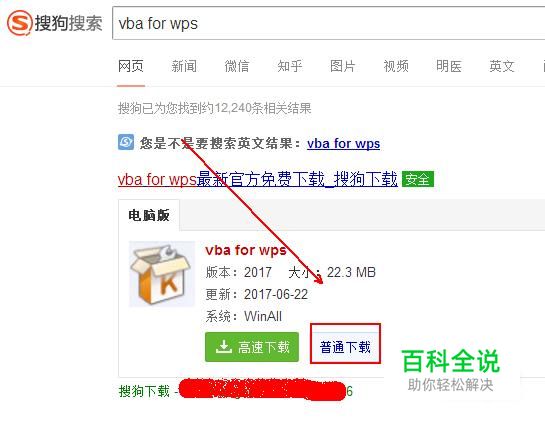545x425 pixels.
Task: Select the 电脑版 tab in download card
Action: [149, 215]
